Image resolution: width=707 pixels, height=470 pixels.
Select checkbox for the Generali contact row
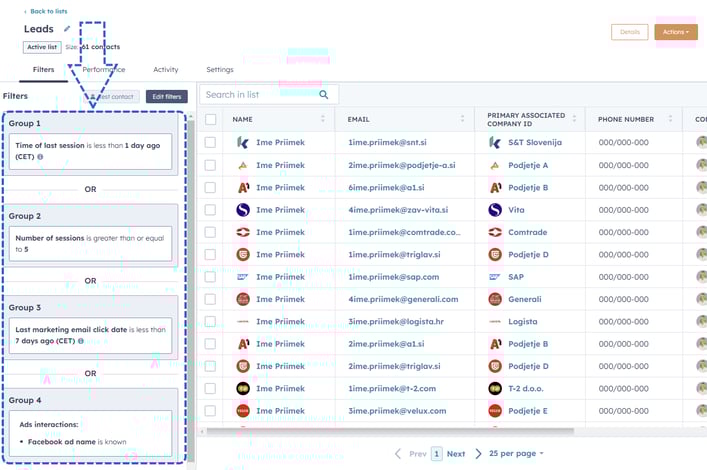[210, 299]
